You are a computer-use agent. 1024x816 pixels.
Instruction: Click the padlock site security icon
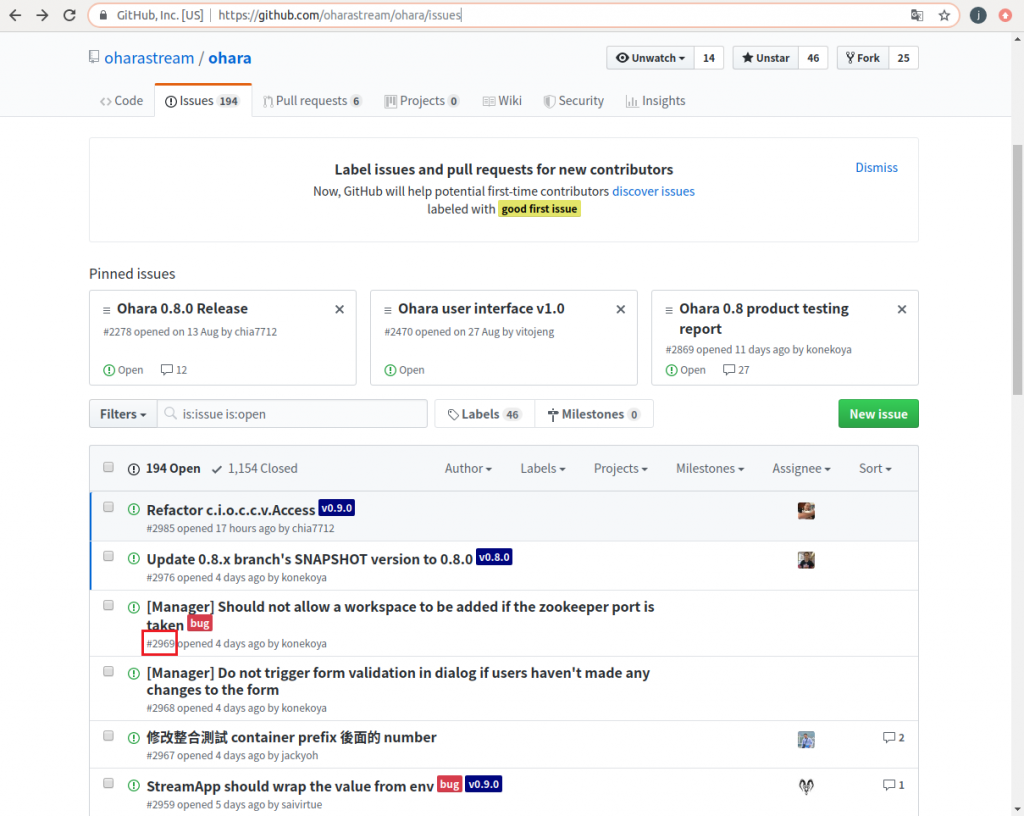click(x=103, y=15)
